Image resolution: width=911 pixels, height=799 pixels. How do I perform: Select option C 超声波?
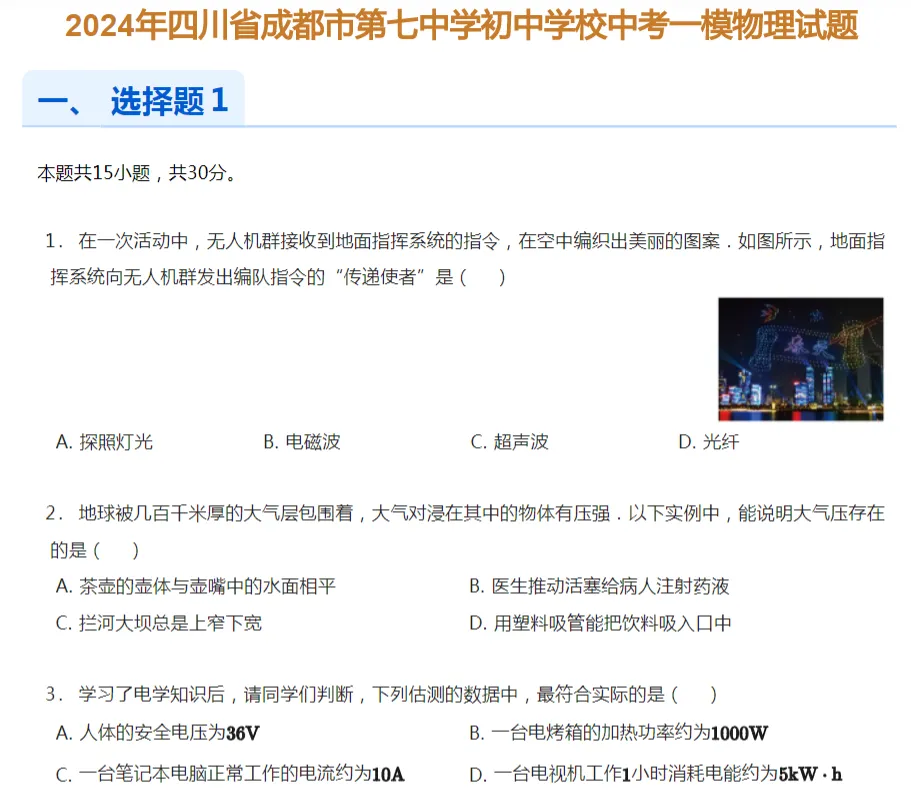[509, 442]
